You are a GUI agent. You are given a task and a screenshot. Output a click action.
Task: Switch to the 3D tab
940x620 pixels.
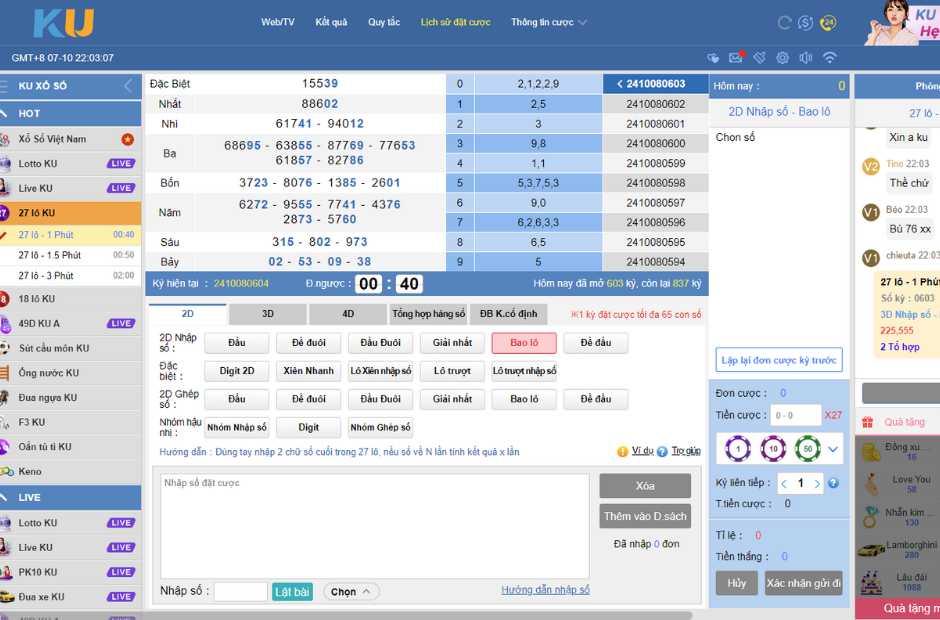(x=267, y=314)
